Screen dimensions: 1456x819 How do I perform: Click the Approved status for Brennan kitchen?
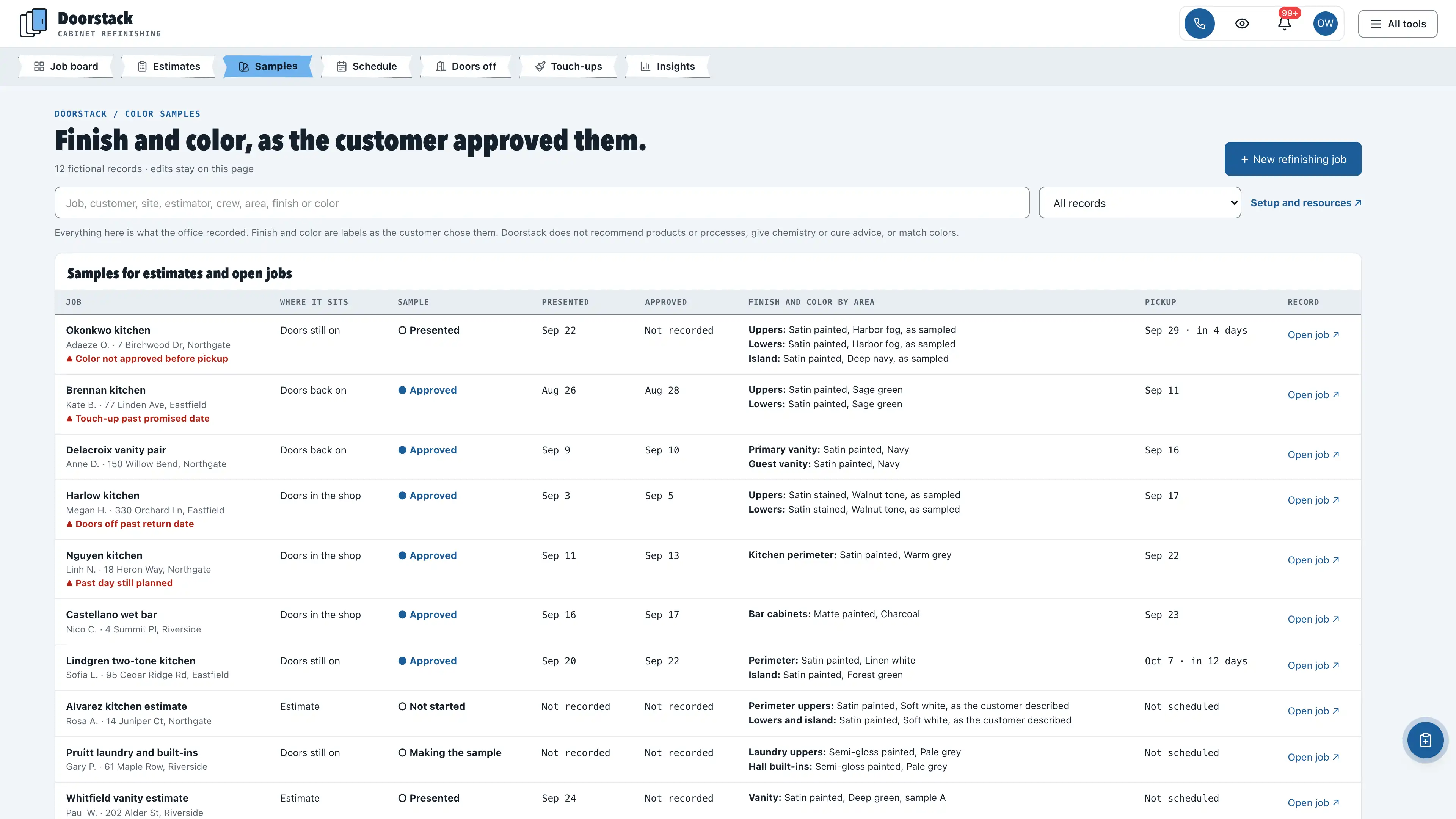[x=427, y=390]
